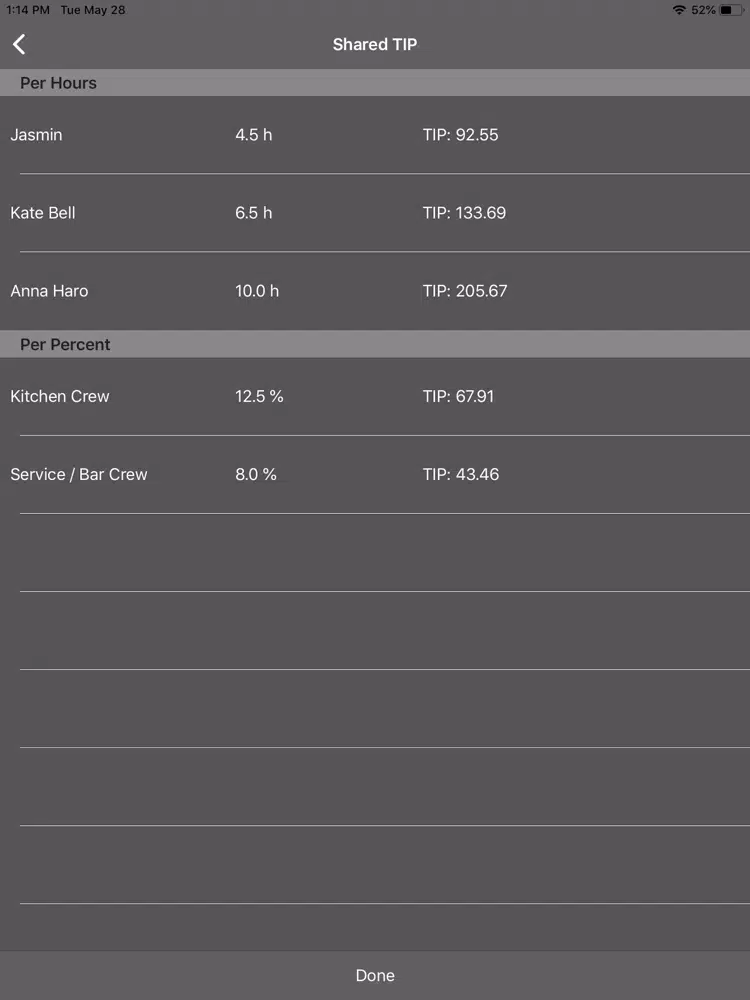
Task: Select the Jasmin row name
Action: pos(36,135)
